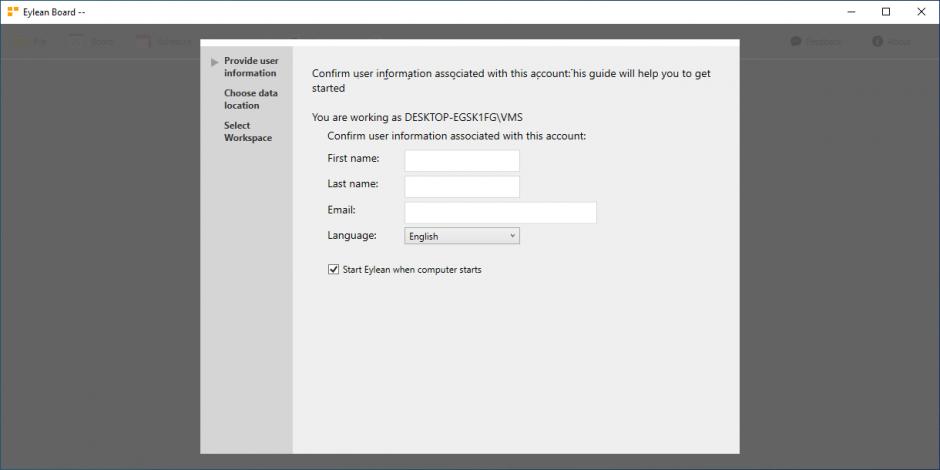Go to the Choose data location step
This screenshot has width=940, height=470.
(x=251, y=100)
